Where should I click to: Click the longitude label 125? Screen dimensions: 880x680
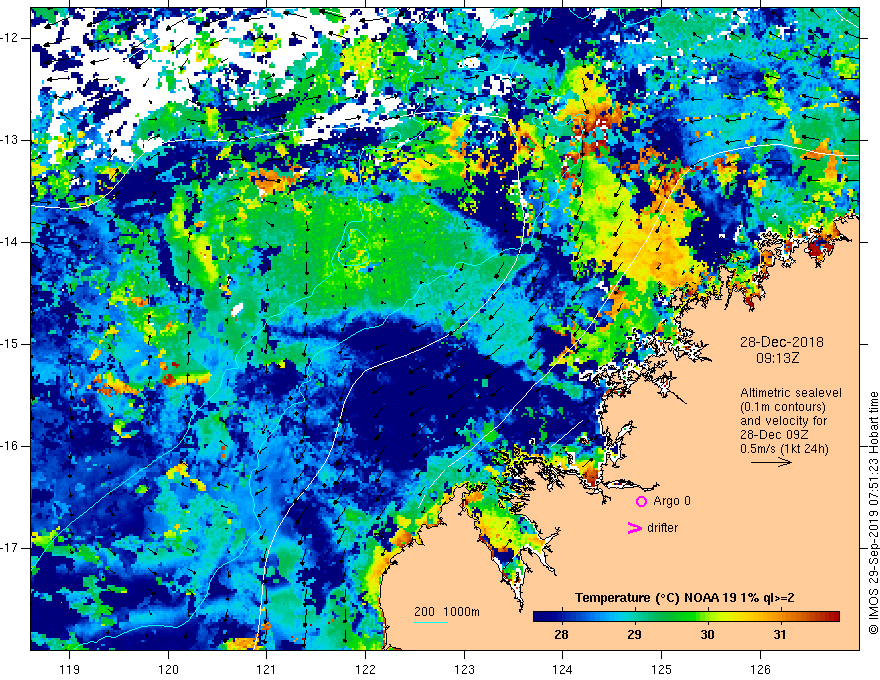coord(662,669)
